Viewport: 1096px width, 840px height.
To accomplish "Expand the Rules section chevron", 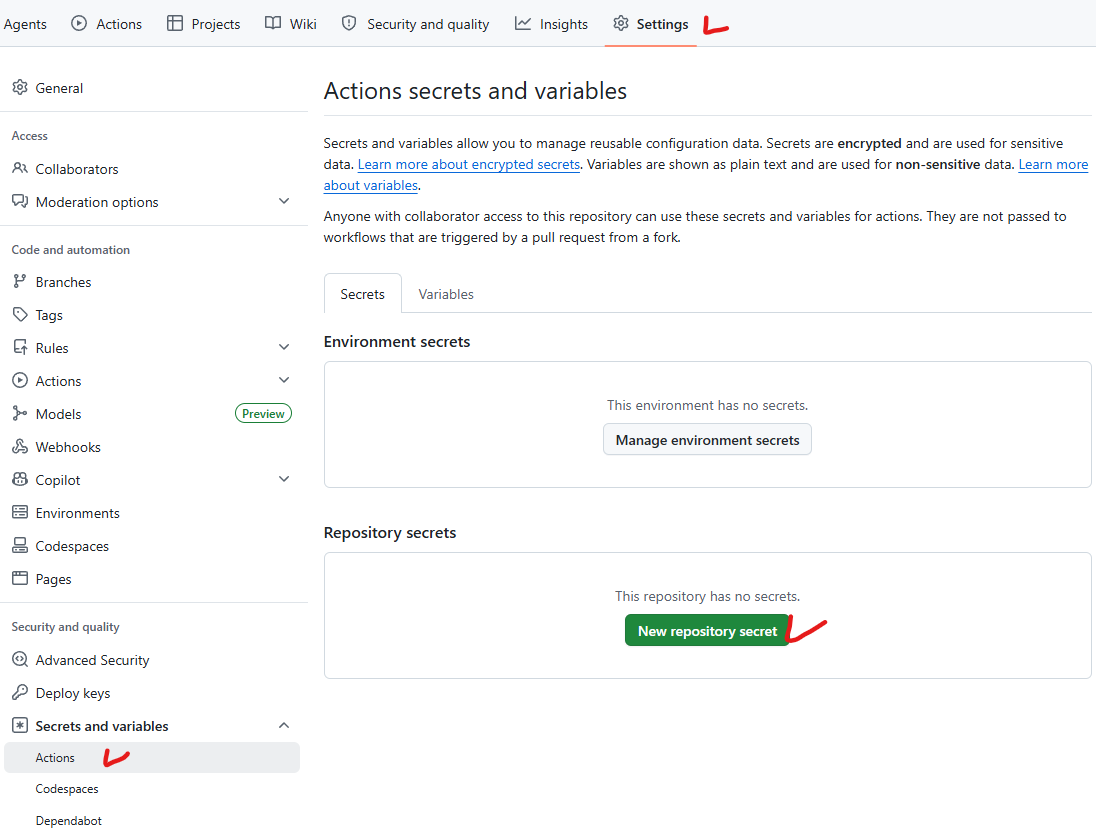I will [284, 347].
